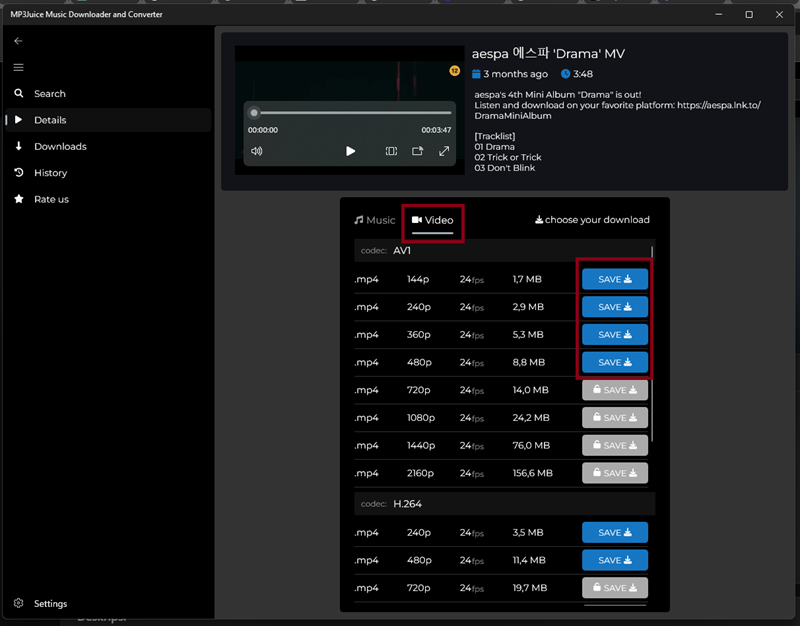Click the "2160p" resolution text
Image resolution: width=800 pixels, height=626 pixels.
point(420,473)
